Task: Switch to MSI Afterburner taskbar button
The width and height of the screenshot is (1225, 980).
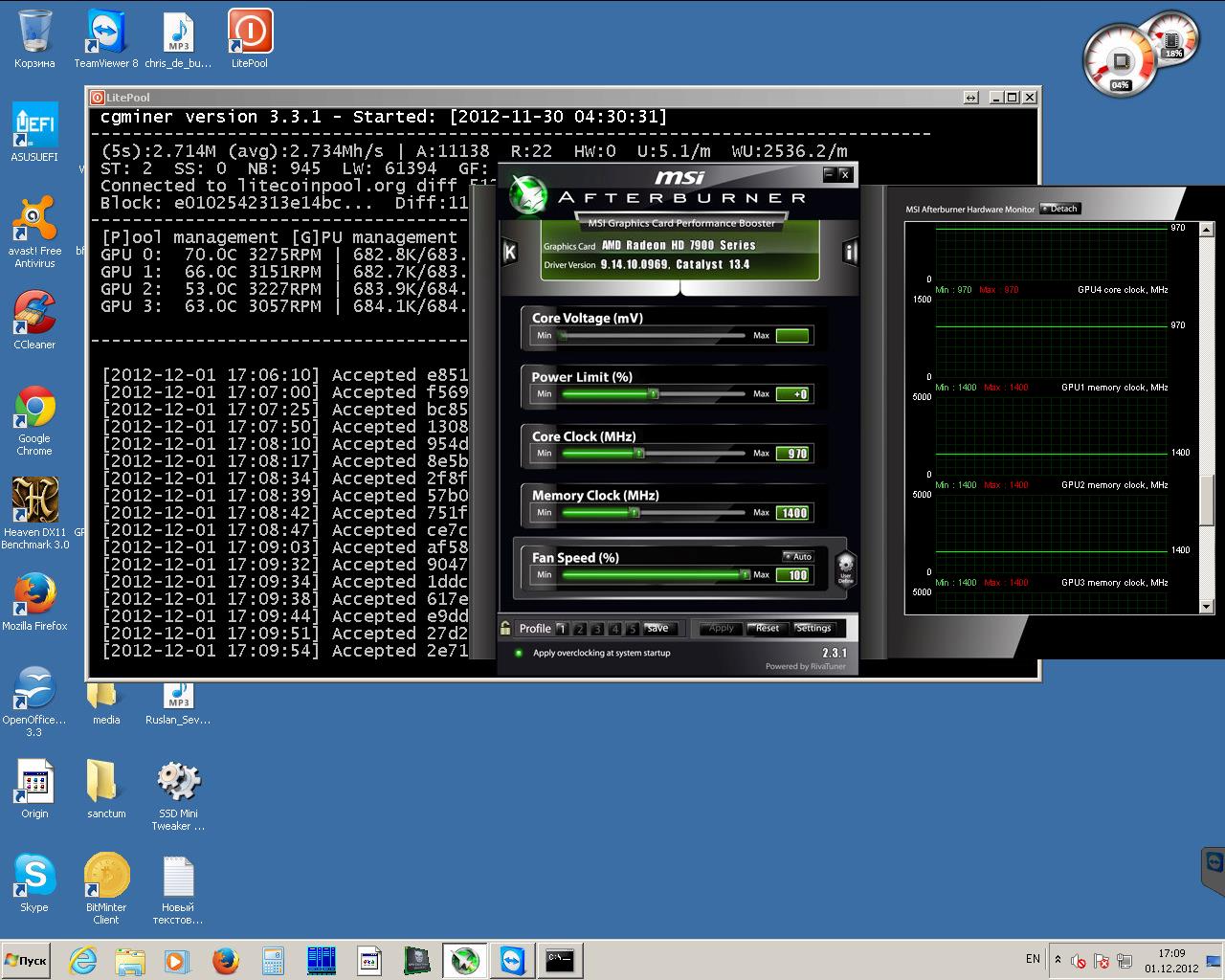Action: coord(465,961)
